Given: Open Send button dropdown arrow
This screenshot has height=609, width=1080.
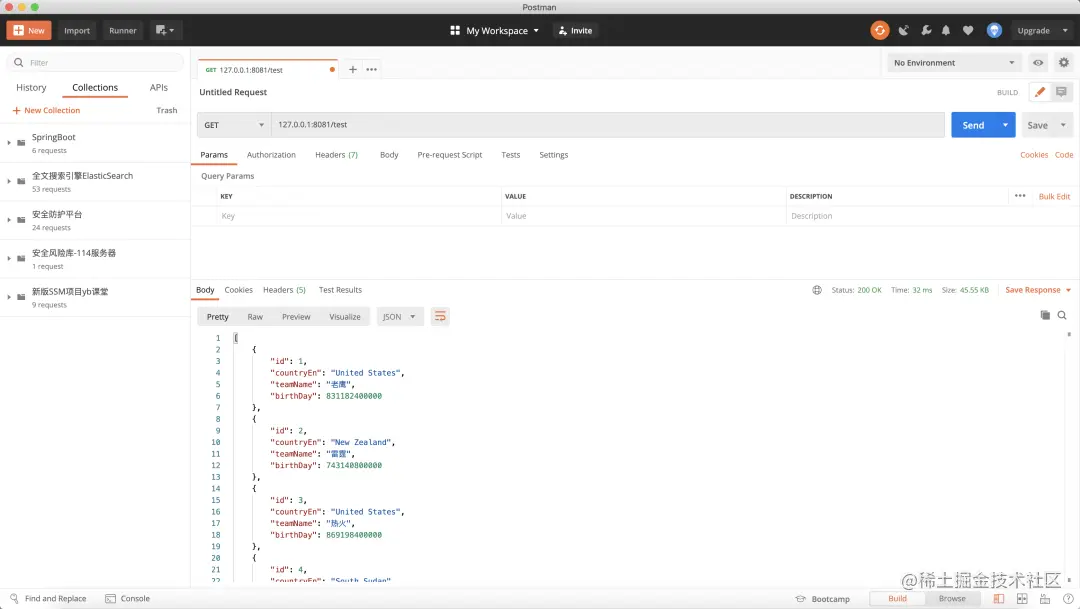Looking at the screenshot, I should tap(1006, 125).
